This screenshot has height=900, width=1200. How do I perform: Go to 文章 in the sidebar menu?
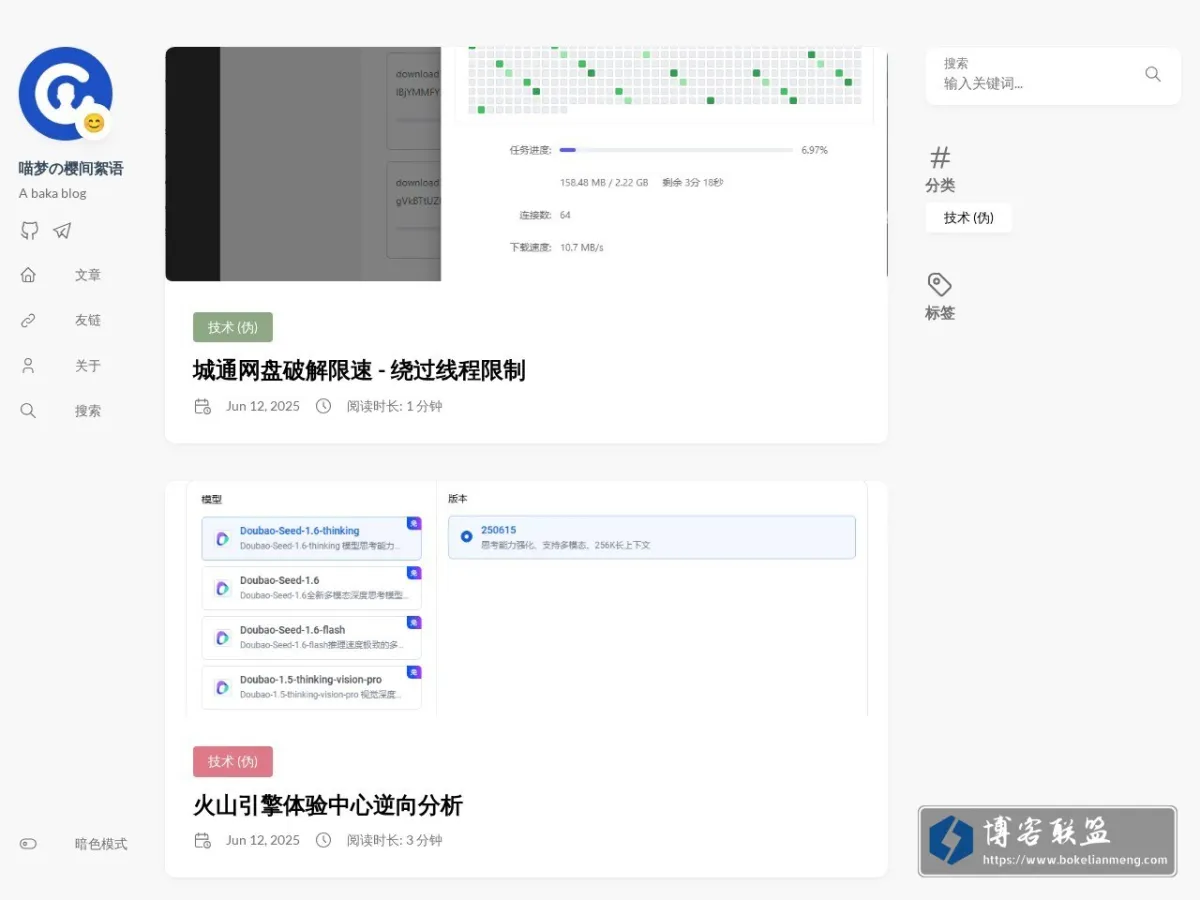point(88,275)
